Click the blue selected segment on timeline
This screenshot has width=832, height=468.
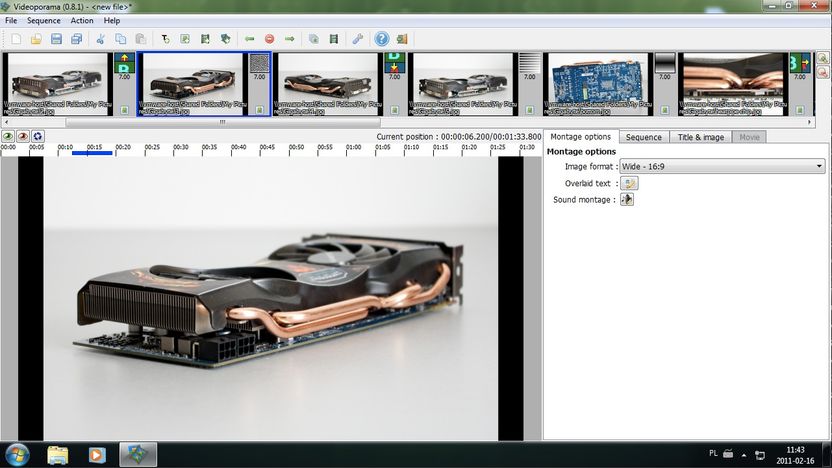coord(92,153)
